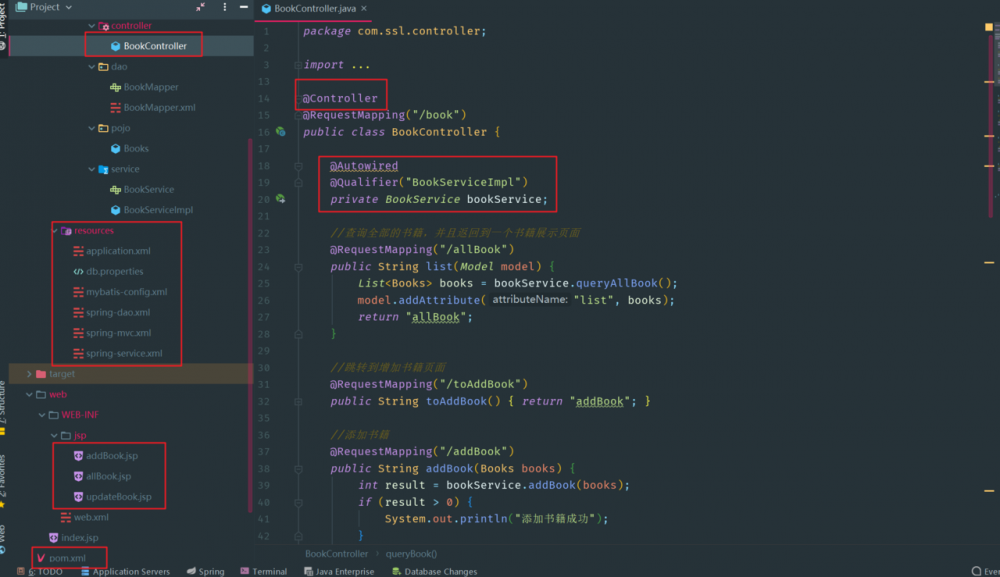
Task: Open the Spring tool window
Action: tap(206, 572)
